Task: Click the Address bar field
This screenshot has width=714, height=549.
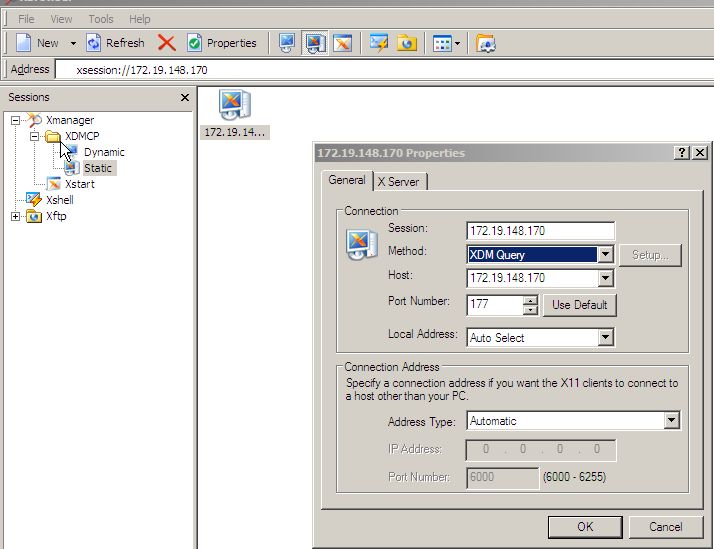Action: point(384,70)
